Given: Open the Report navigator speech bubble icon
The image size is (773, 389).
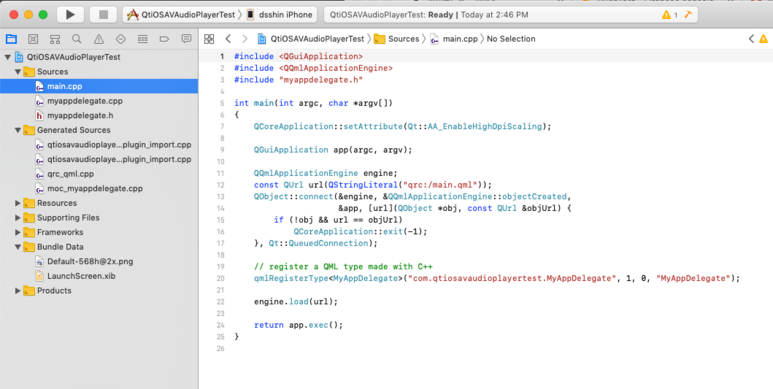Looking at the screenshot, I should click(186, 39).
